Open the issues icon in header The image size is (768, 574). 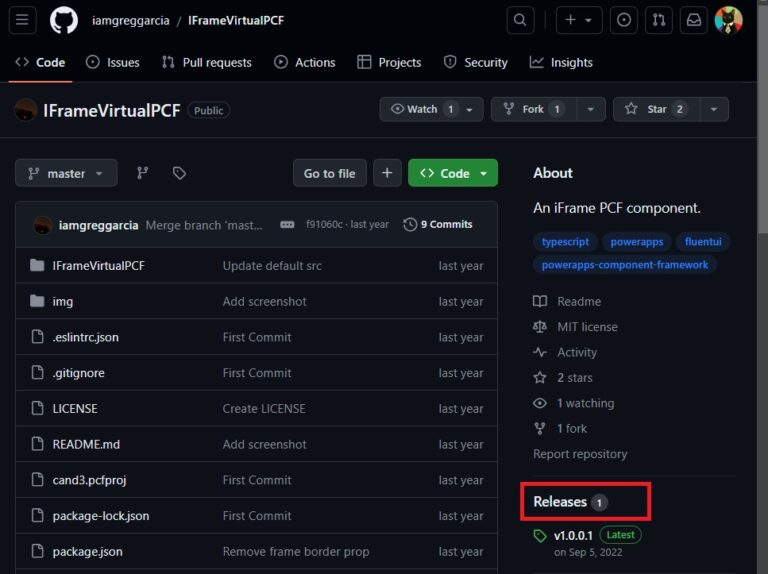coord(624,20)
